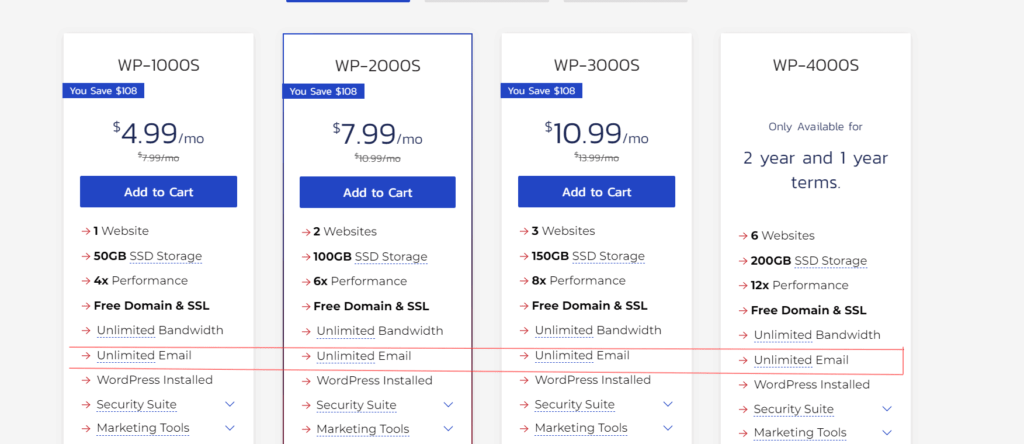1024x444 pixels.
Task: Click SSD Storage link in 100GB row
Action: [391, 257]
